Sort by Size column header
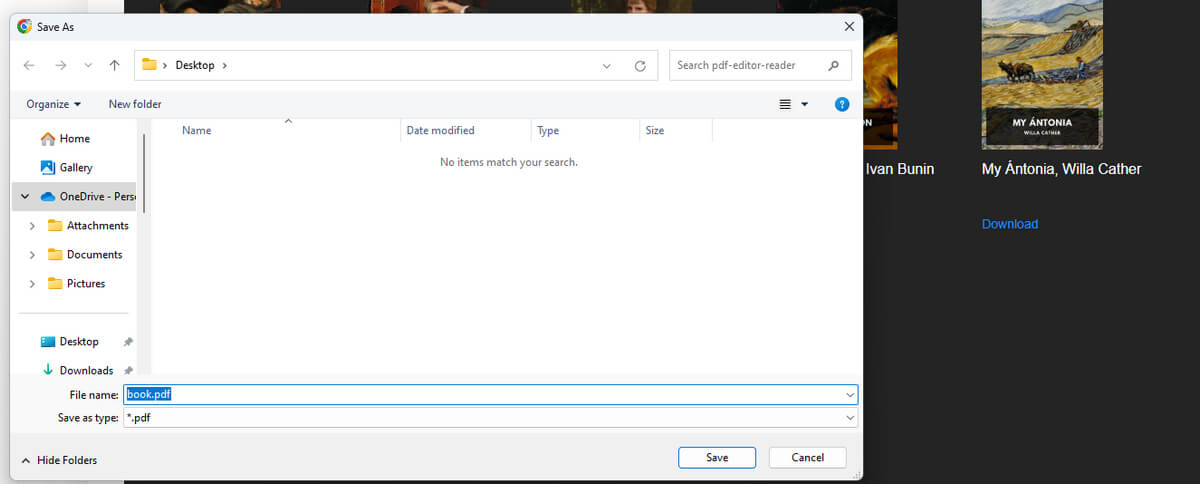Viewport: 1200px width, 484px height. (655, 131)
